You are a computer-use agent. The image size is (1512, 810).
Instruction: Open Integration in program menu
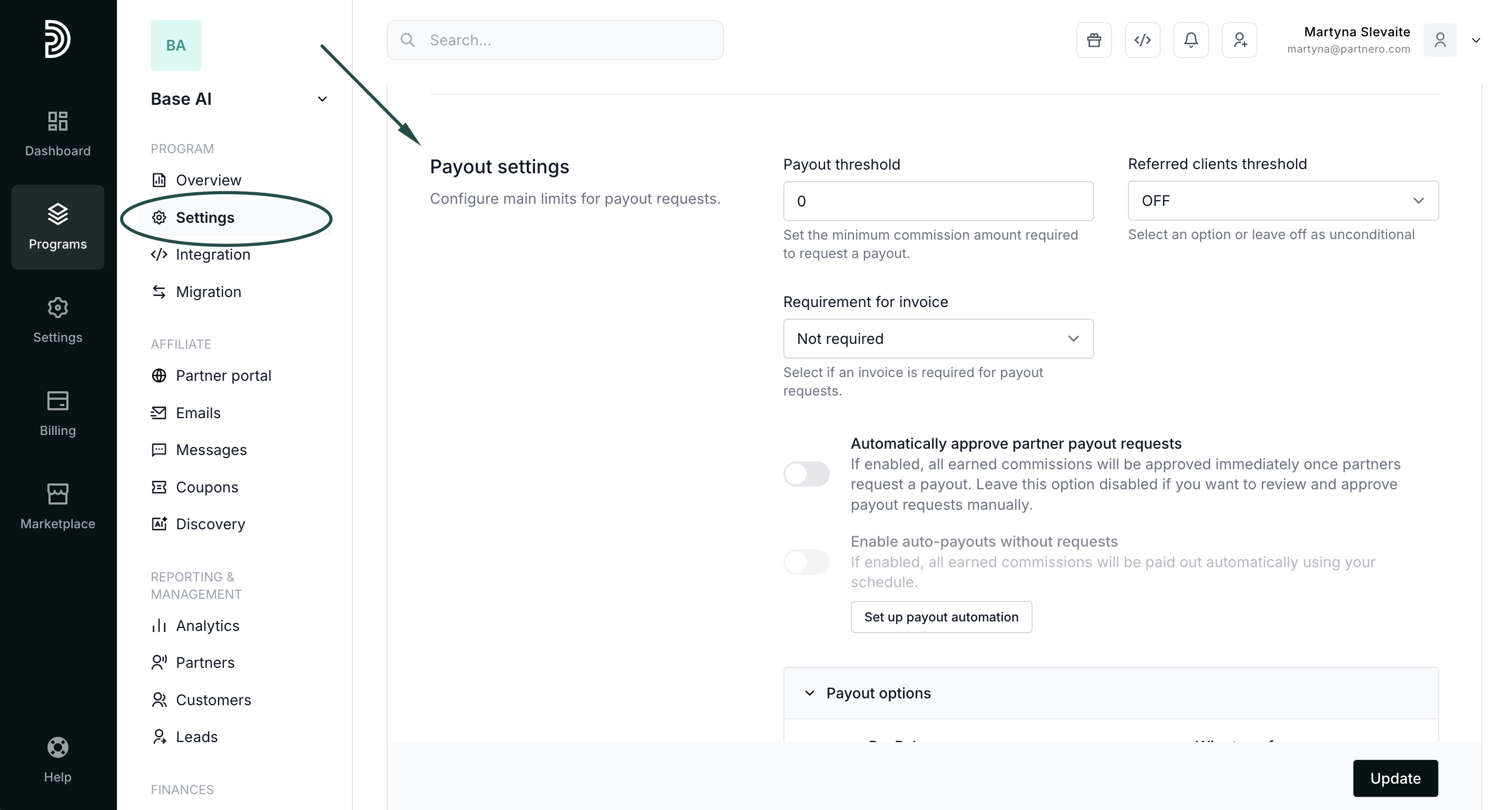tap(212, 255)
